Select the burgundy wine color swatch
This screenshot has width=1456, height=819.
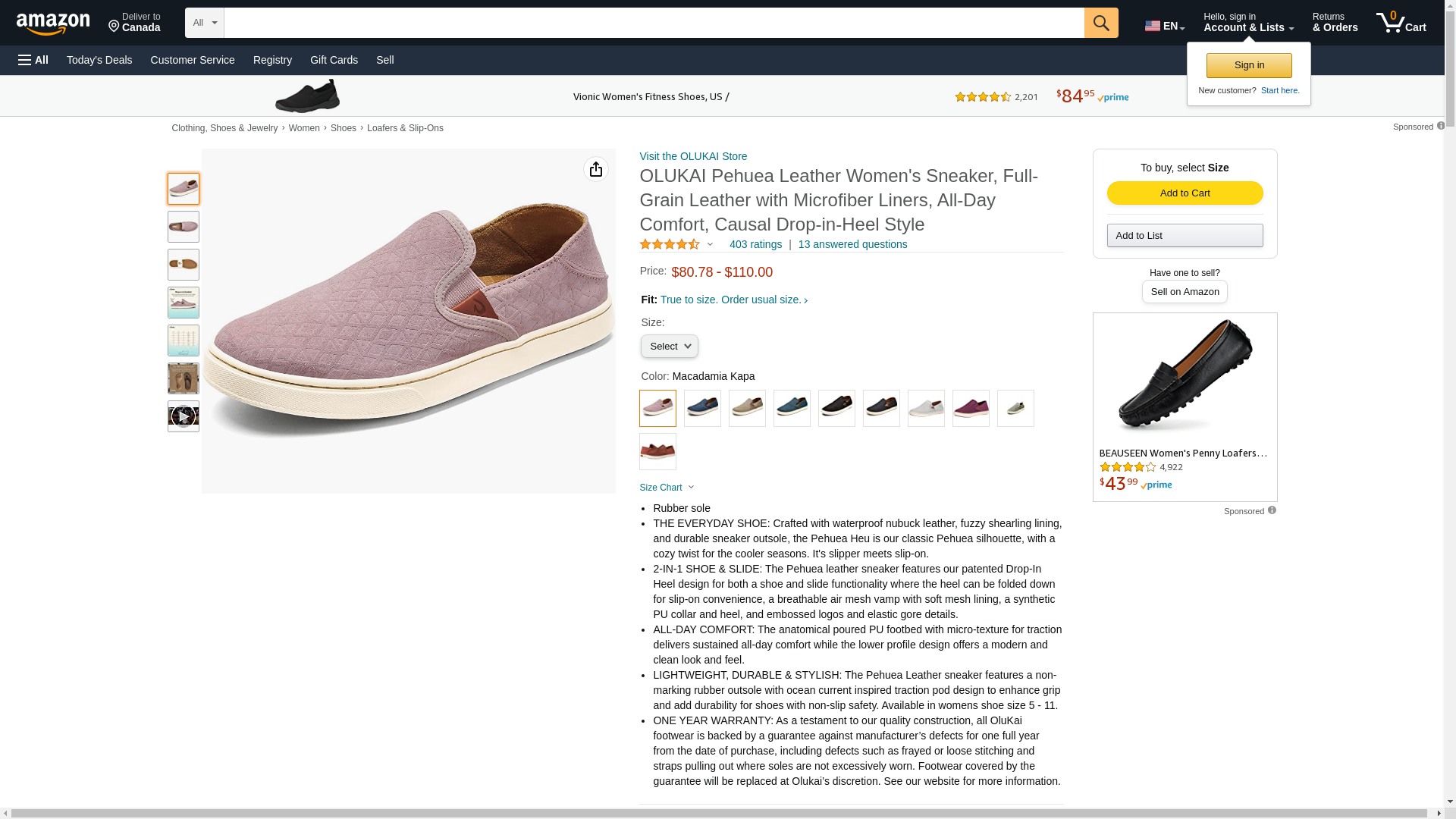click(x=971, y=409)
